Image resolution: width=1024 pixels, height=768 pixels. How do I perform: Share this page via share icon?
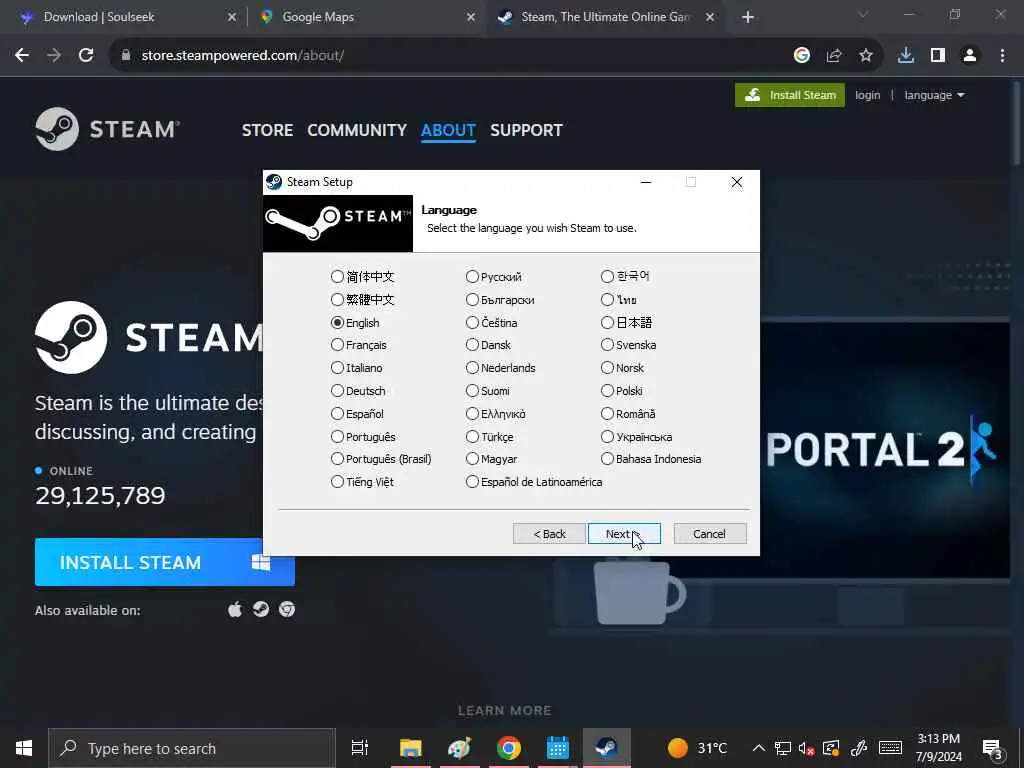(x=834, y=56)
